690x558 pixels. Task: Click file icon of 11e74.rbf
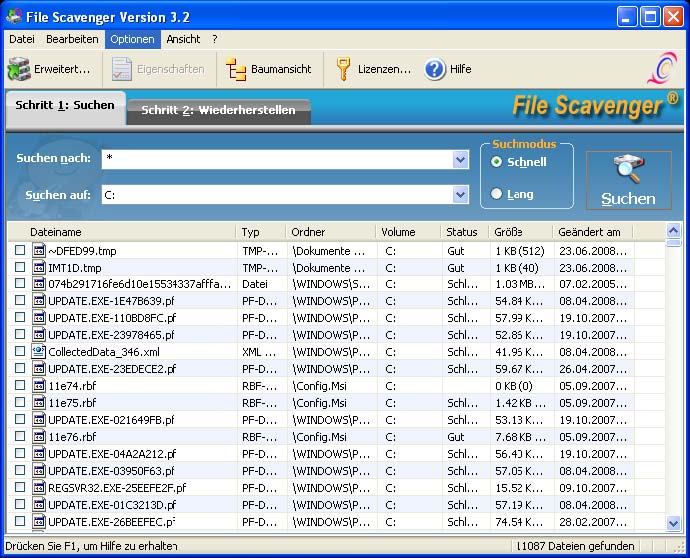39,385
